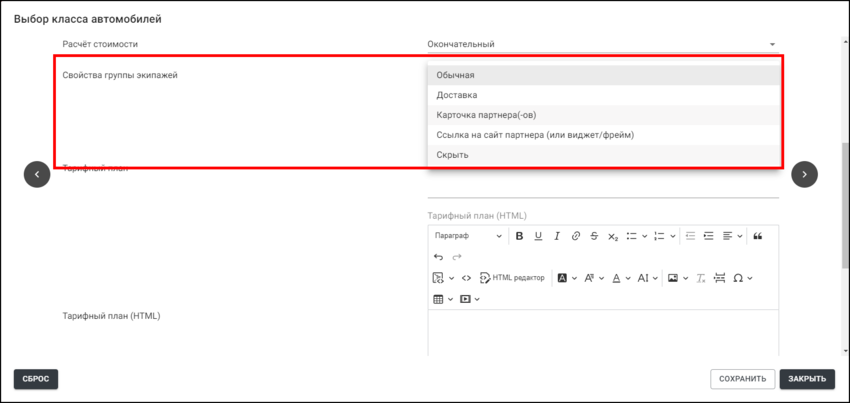Screen dimensions: 850x403
Task: Insert a hyperlink via link icon
Action: (575, 236)
